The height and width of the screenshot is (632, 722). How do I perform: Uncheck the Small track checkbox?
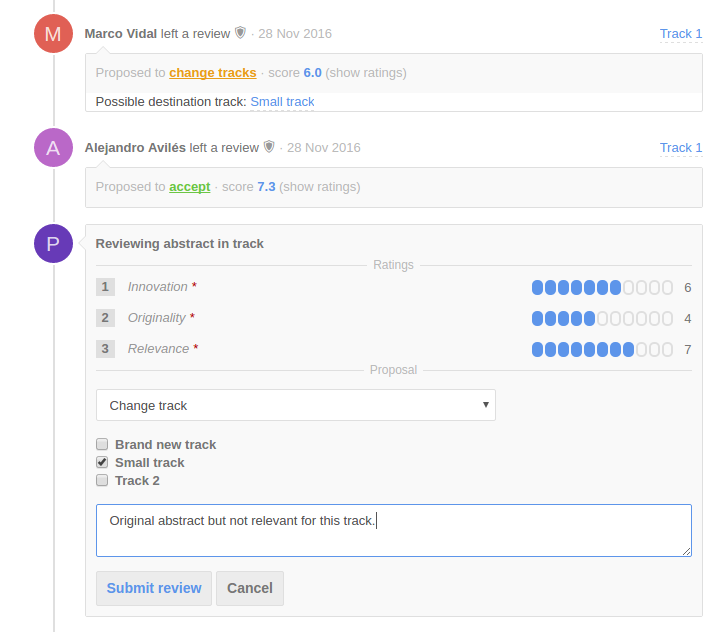[x=102, y=462]
